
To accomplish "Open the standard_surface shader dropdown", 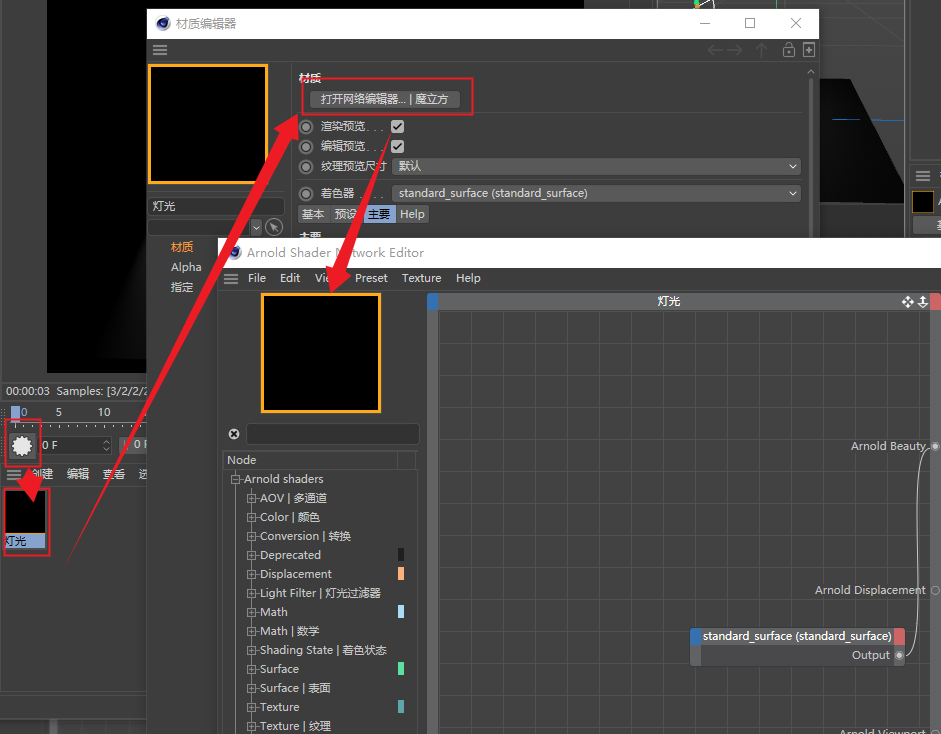I will tap(596, 193).
